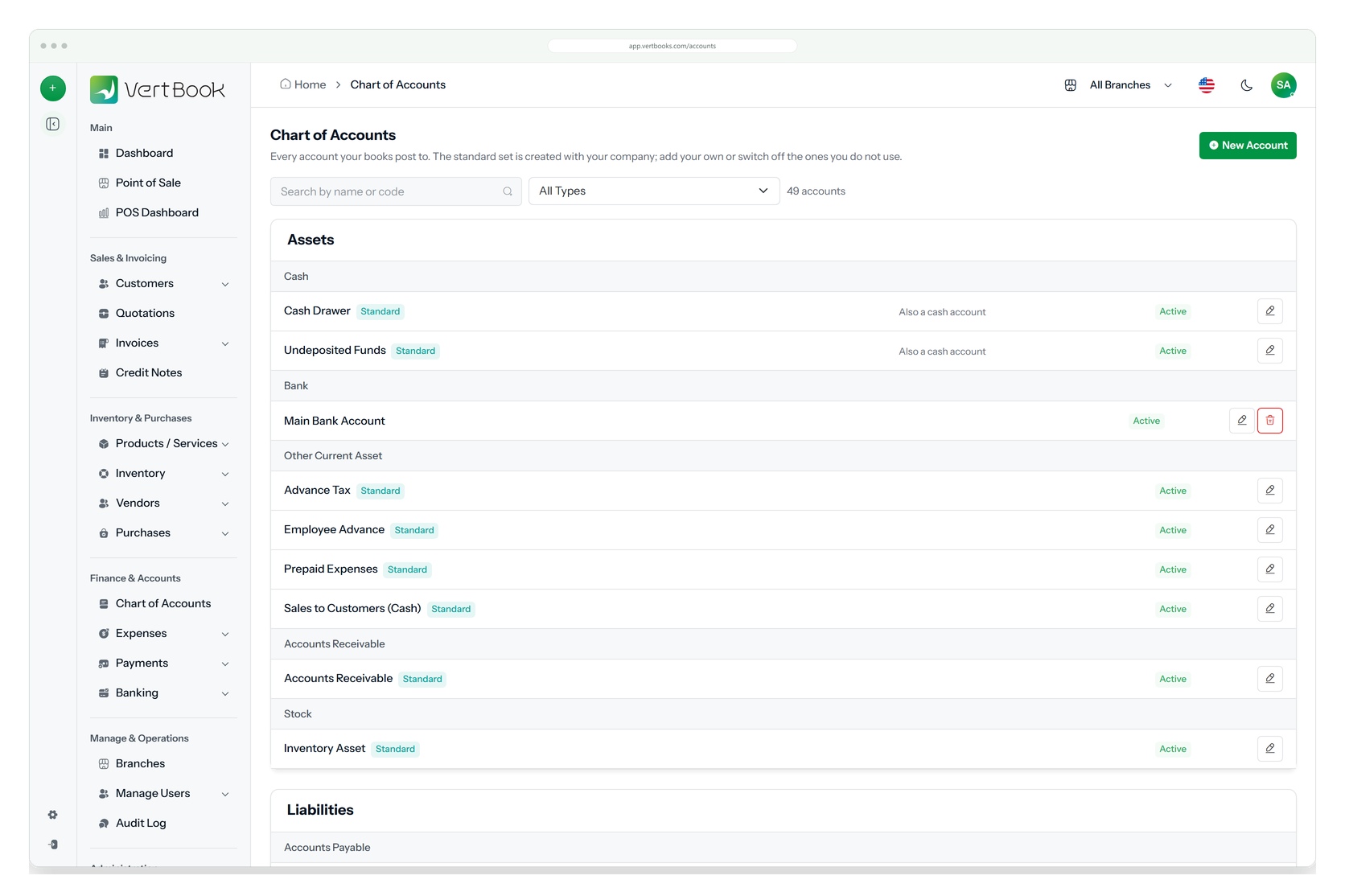Expand the Customers submenu chevron

pos(225,284)
